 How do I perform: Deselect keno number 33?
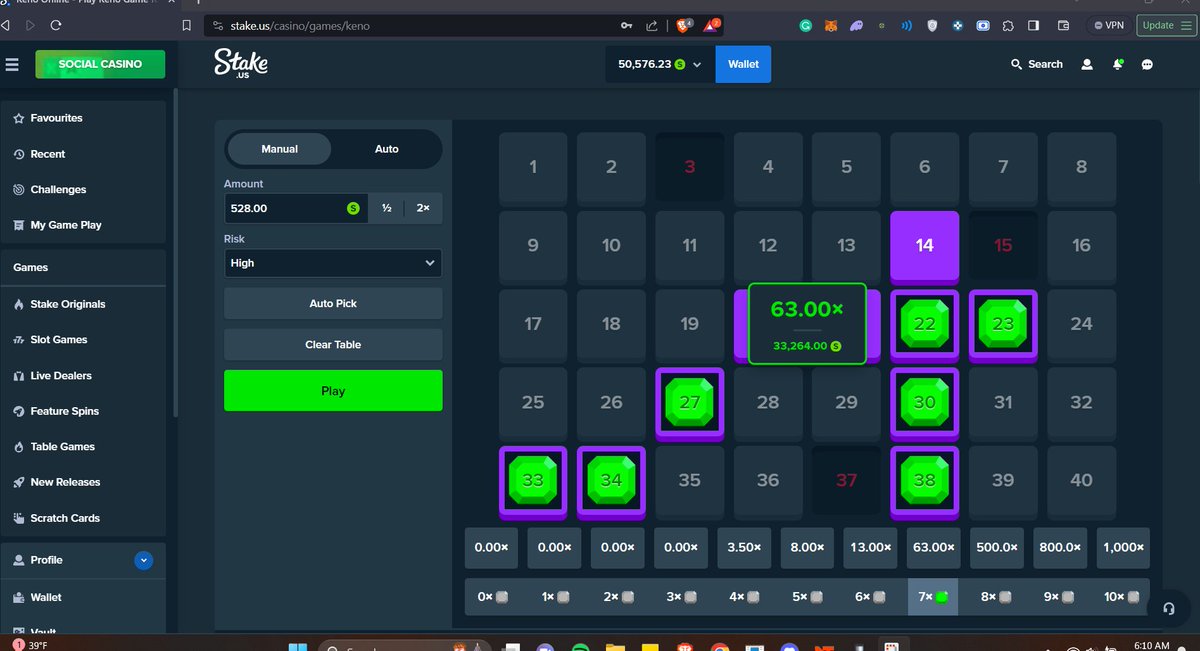533,480
